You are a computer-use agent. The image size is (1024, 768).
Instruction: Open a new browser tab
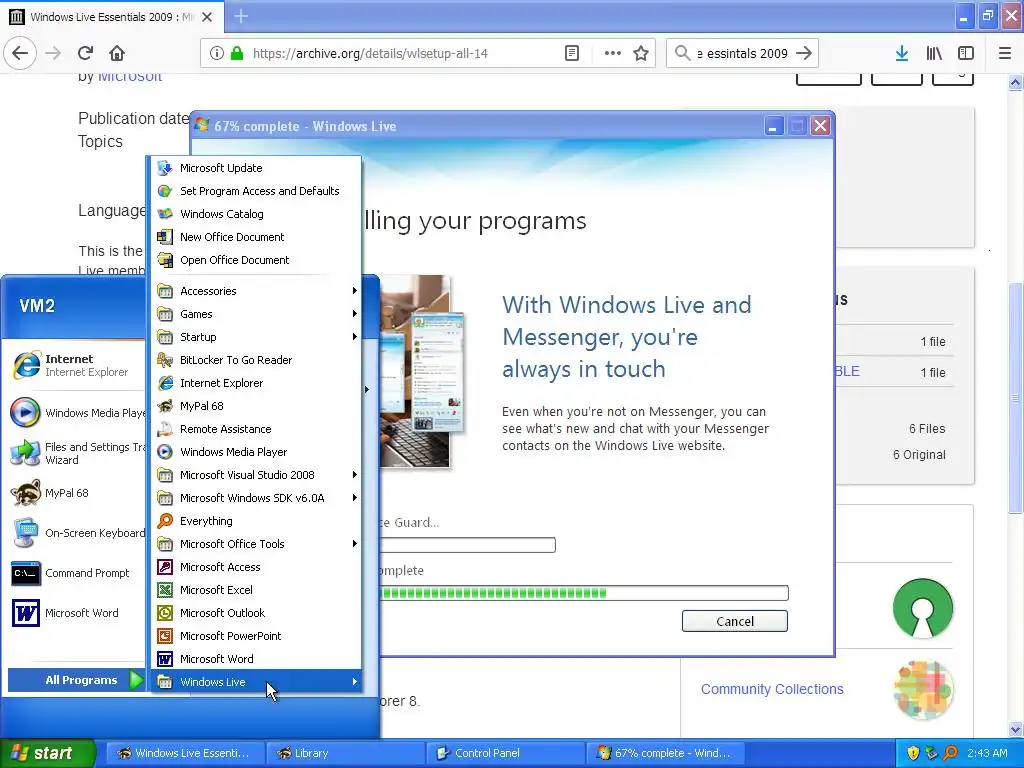[x=240, y=16]
